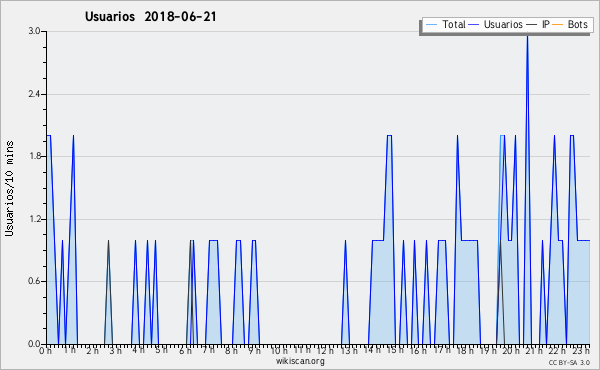This screenshot has width=600, height=370.
Task: Click the '13 h' x-axis label
Action: click(x=349, y=350)
